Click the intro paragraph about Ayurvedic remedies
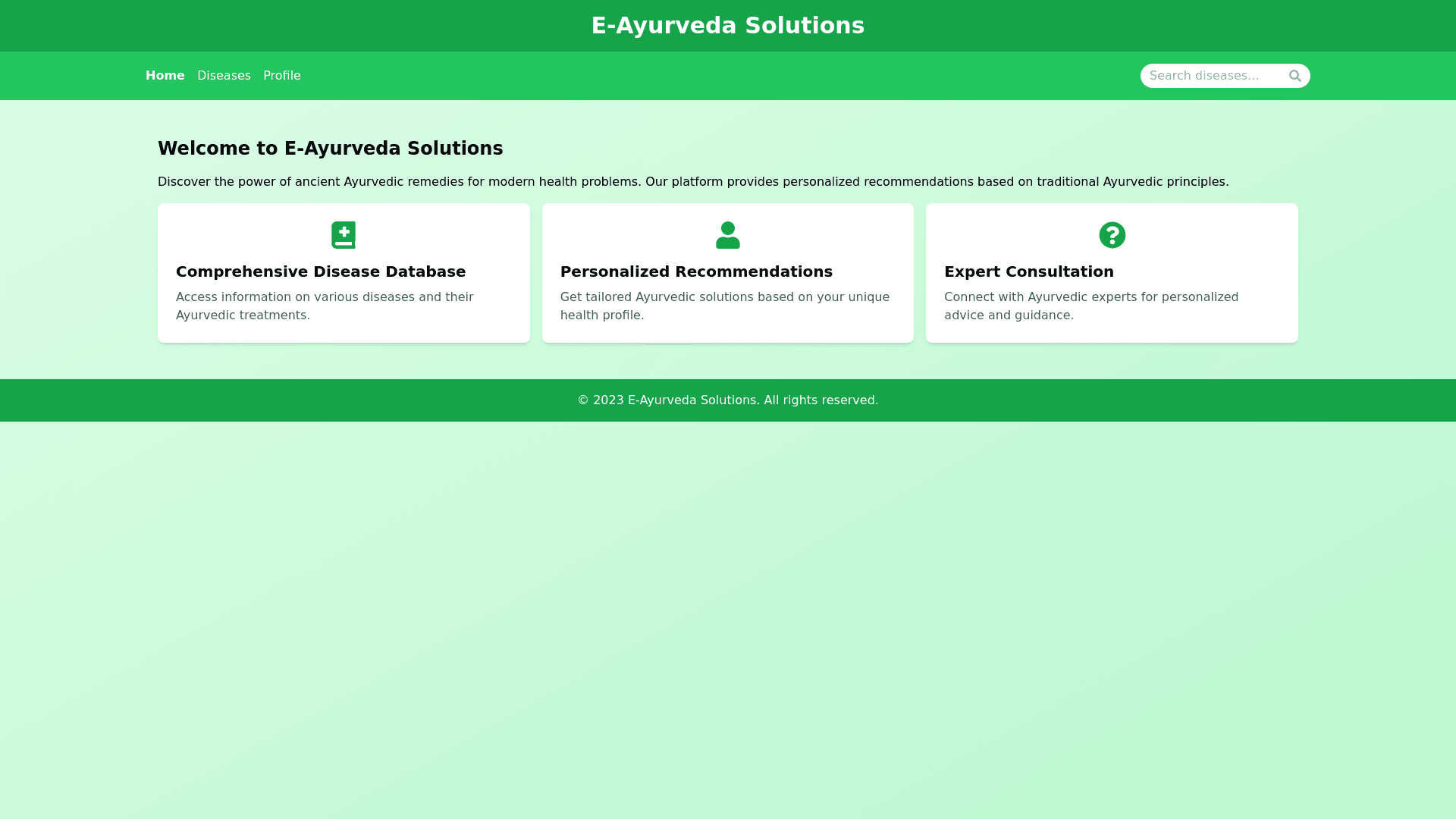The image size is (1456, 819). point(692,182)
